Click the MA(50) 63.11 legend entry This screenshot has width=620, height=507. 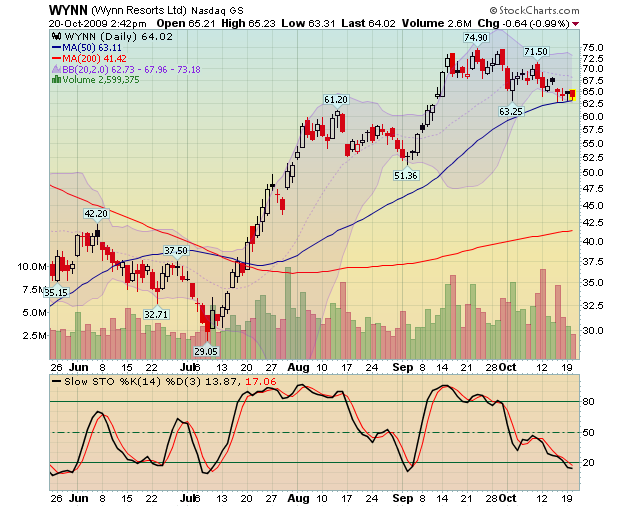point(87,48)
